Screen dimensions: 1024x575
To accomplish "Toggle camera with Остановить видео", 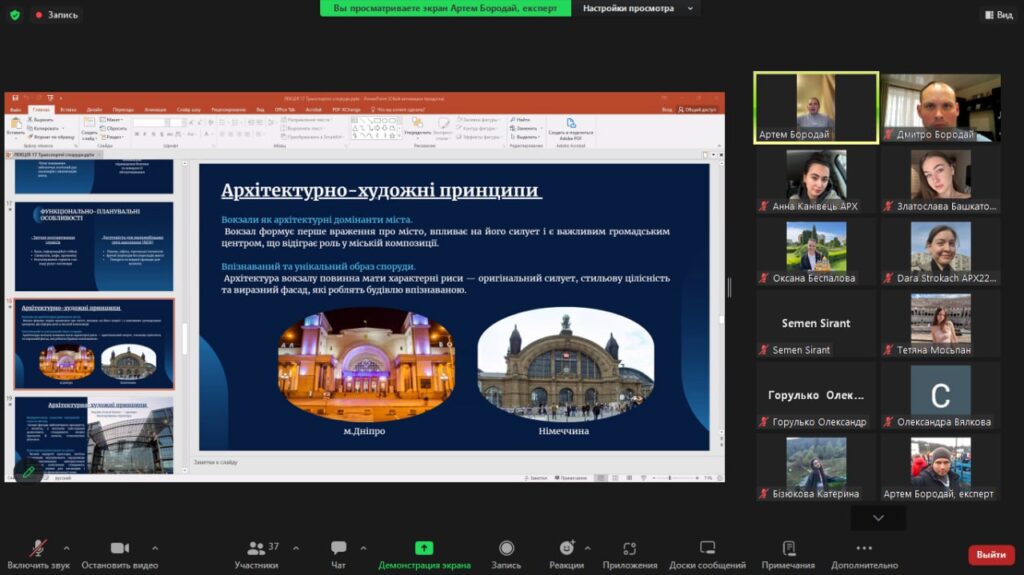I will click(x=120, y=549).
